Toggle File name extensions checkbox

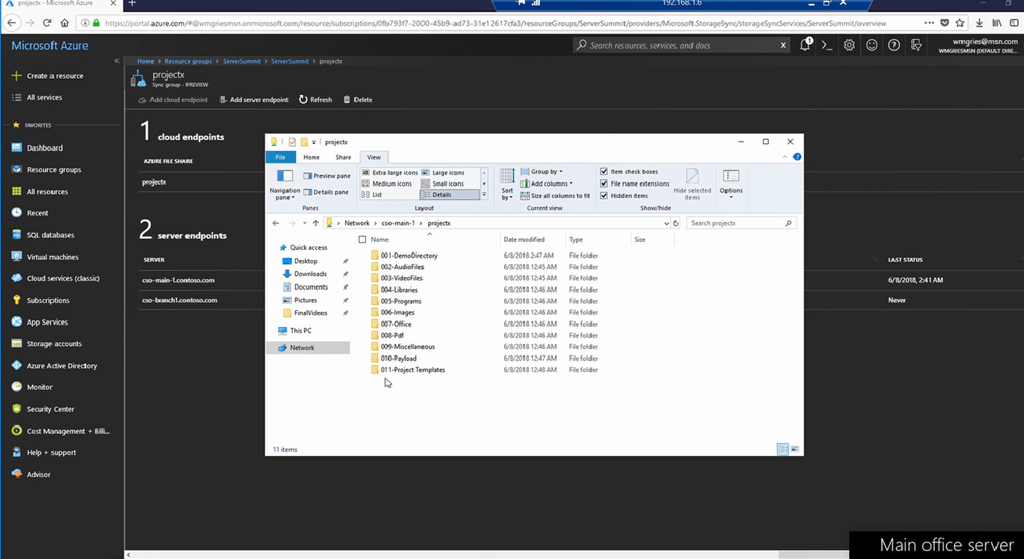[604, 184]
